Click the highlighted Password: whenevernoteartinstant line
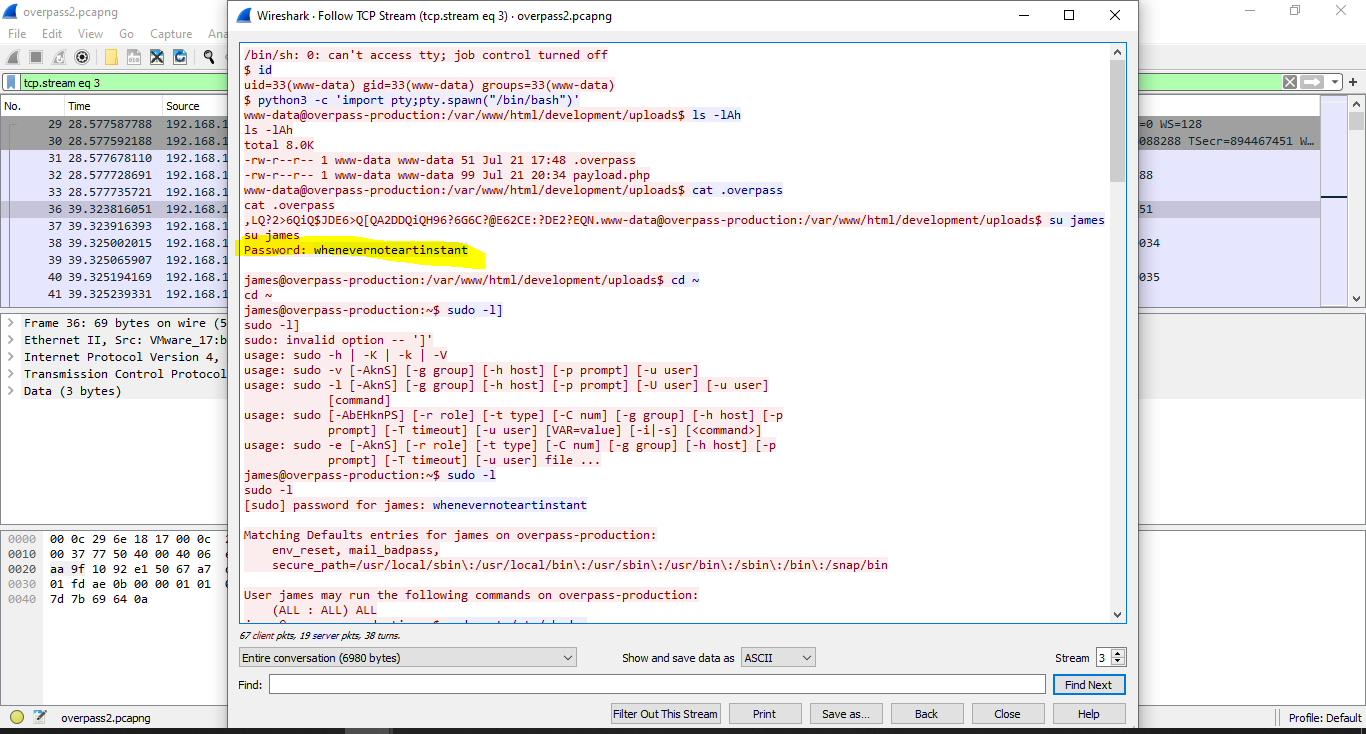Image resolution: width=1366 pixels, height=734 pixels. point(356,250)
